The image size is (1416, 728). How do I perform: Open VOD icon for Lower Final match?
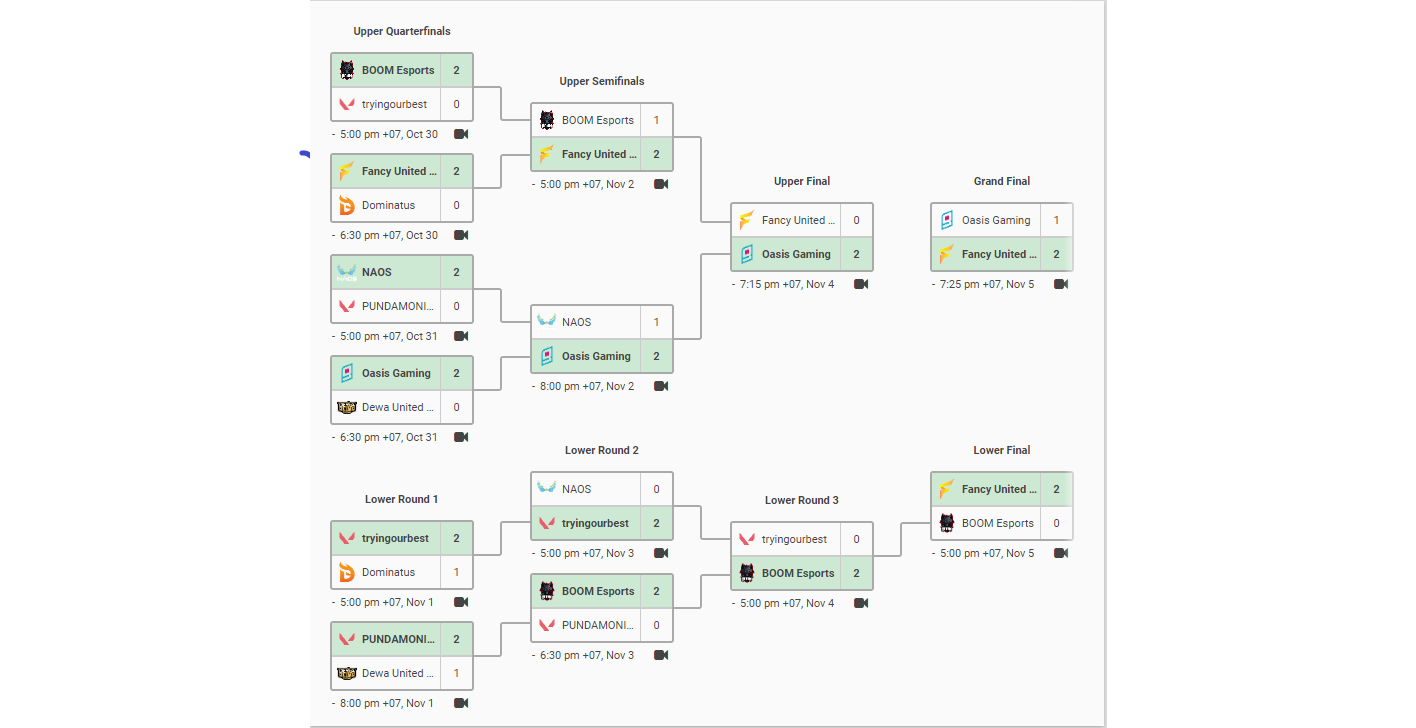point(1061,553)
